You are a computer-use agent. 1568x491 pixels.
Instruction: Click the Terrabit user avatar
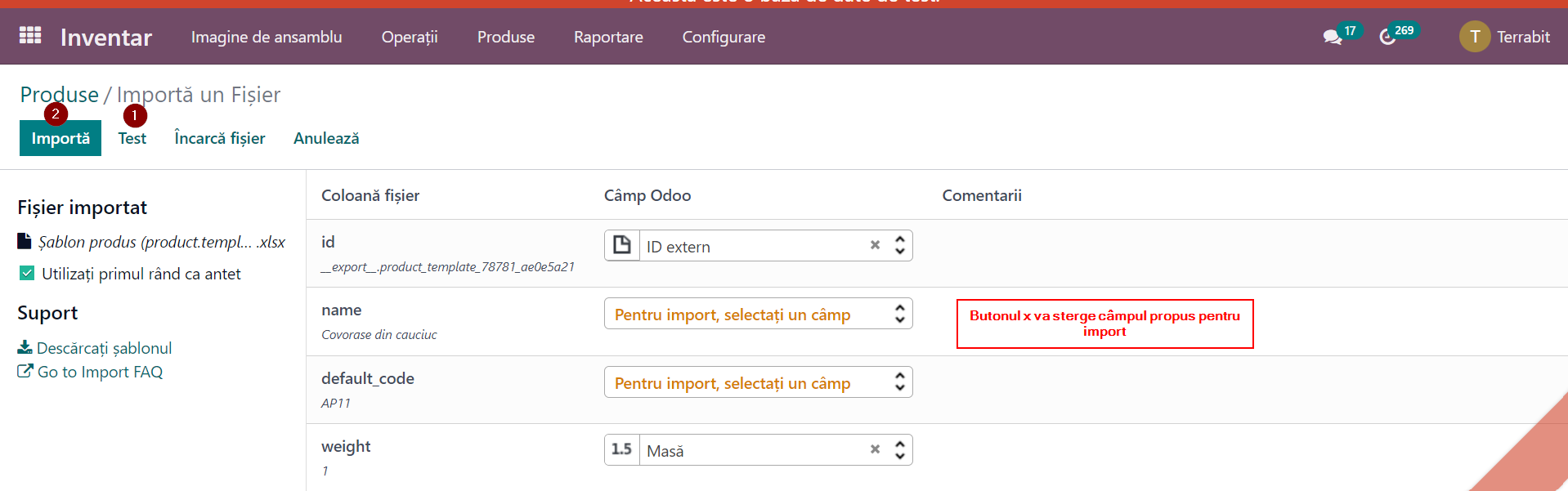tap(1475, 37)
